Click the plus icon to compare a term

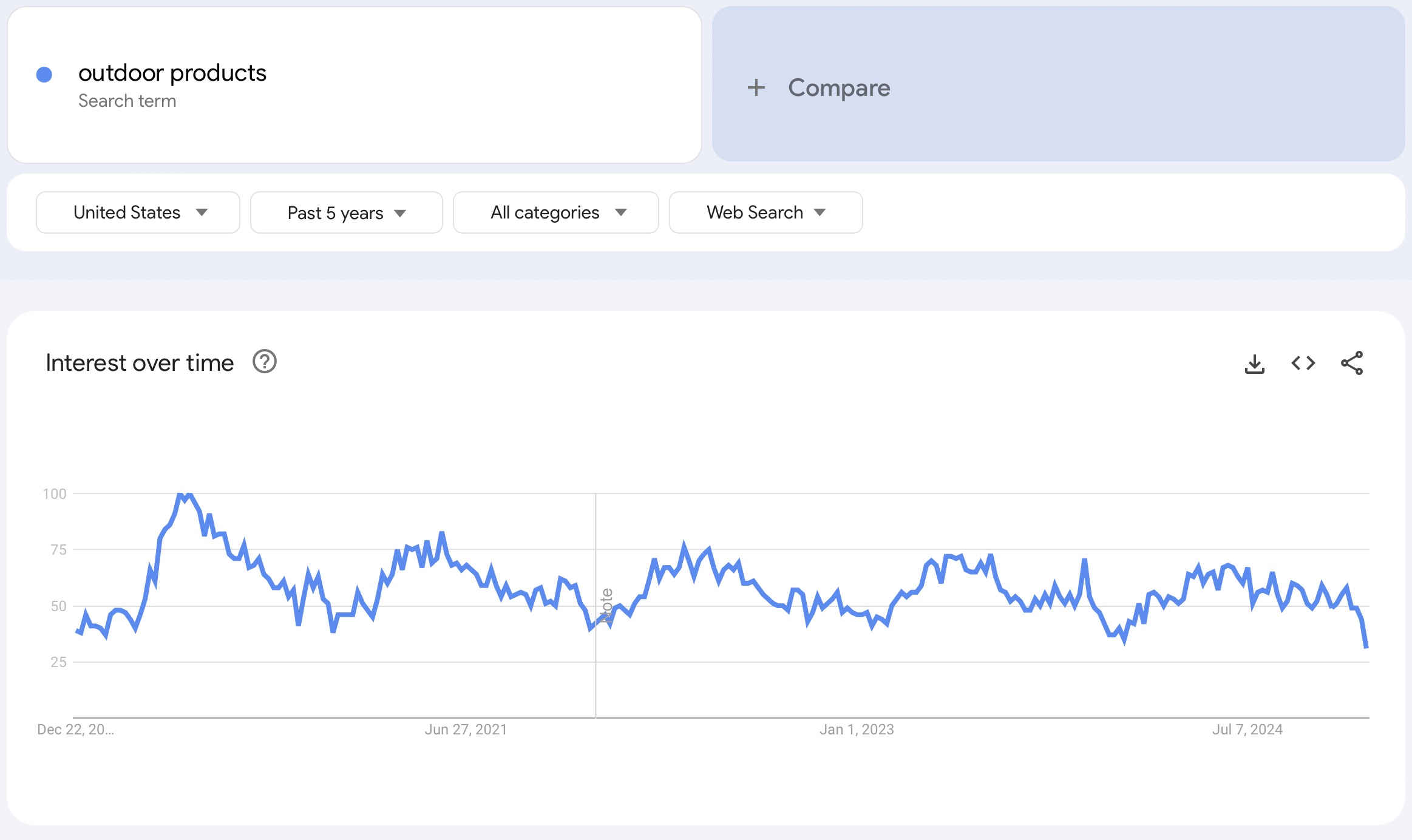click(757, 87)
